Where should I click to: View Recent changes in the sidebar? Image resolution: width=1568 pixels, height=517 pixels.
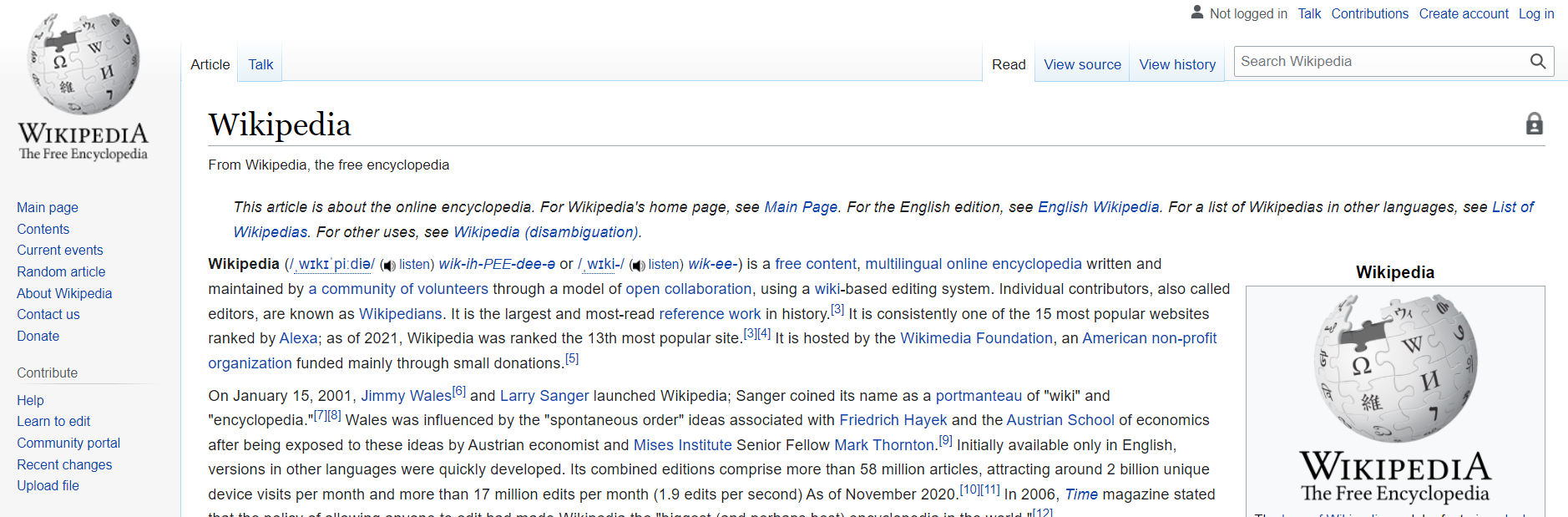64,464
